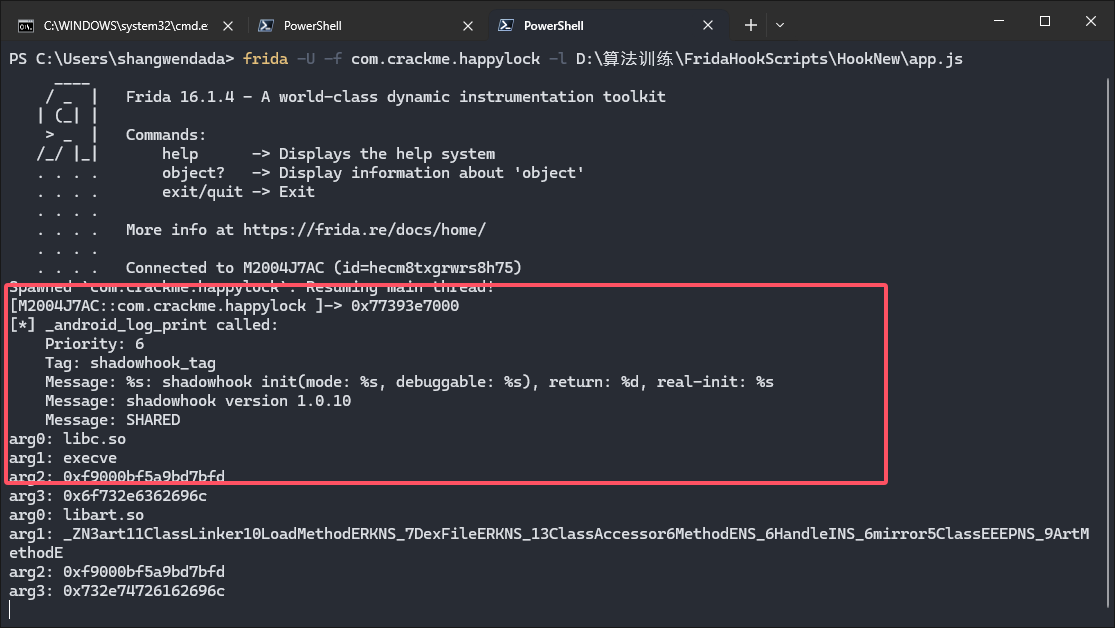This screenshot has height=628, width=1115.
Task: Close the C:\WINDOWS\system32\cmd.exe tab
Action: 228,26
